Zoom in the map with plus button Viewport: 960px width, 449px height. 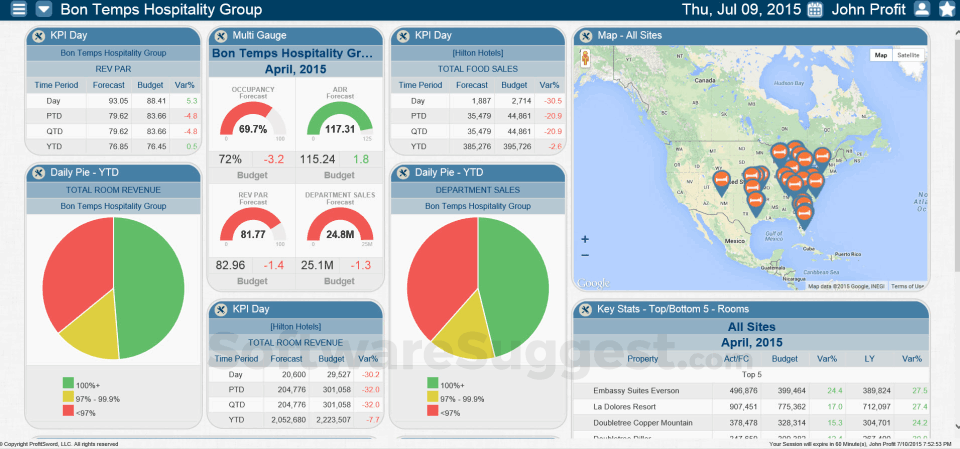pos(585,240)
